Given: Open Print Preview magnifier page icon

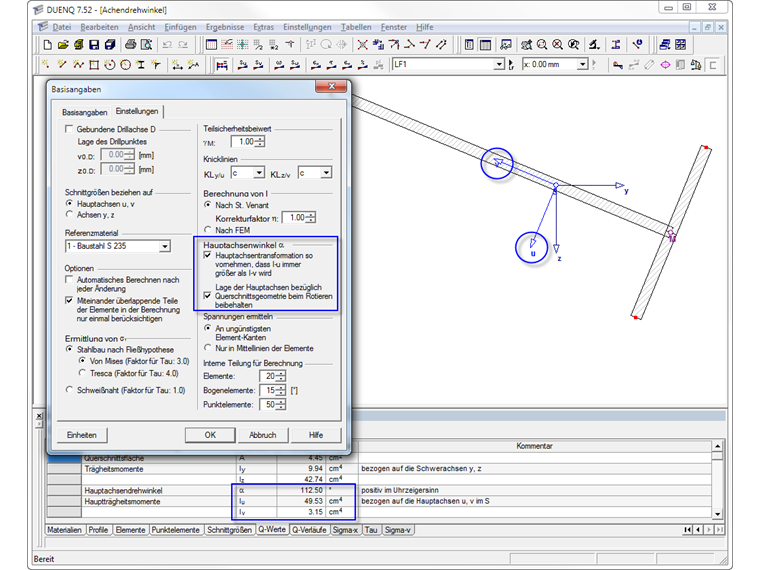Looking at the screenshot, I should pyautogui.click(x=146, y=45).
